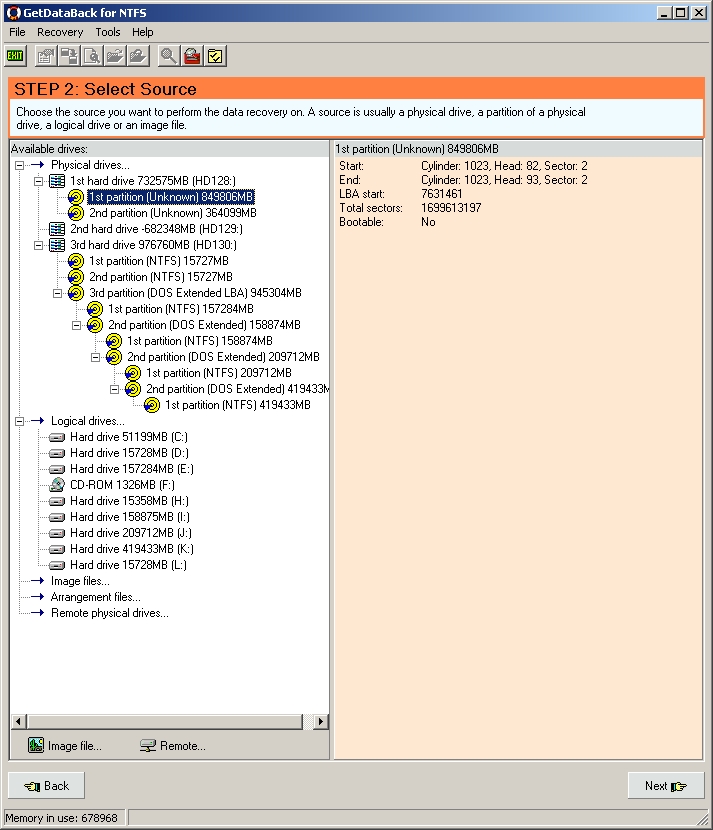Click the Memory in use status text
The height and width of the screenshot is (830, 713).
point(61,818)
